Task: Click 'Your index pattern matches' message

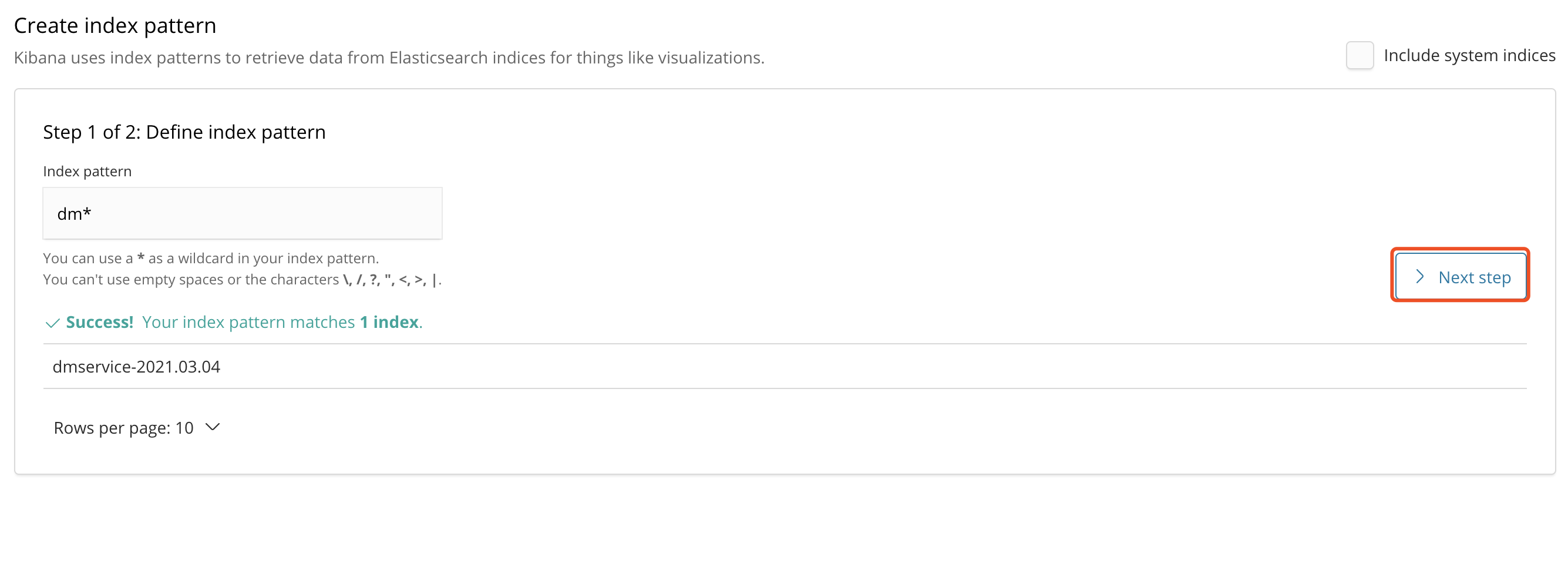Action: point(248,322)
